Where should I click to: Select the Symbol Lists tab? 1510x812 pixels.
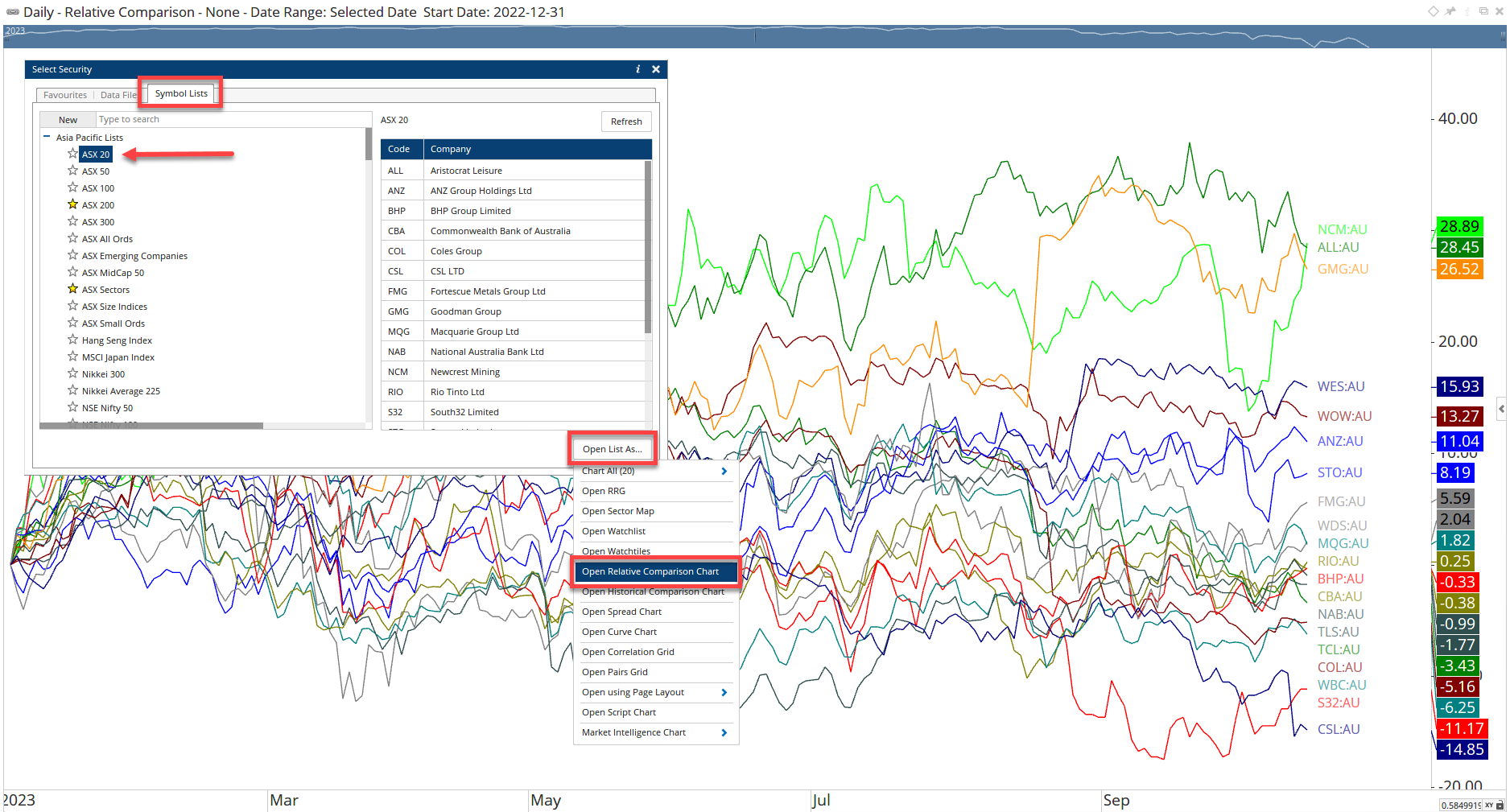tap(181, 93)
